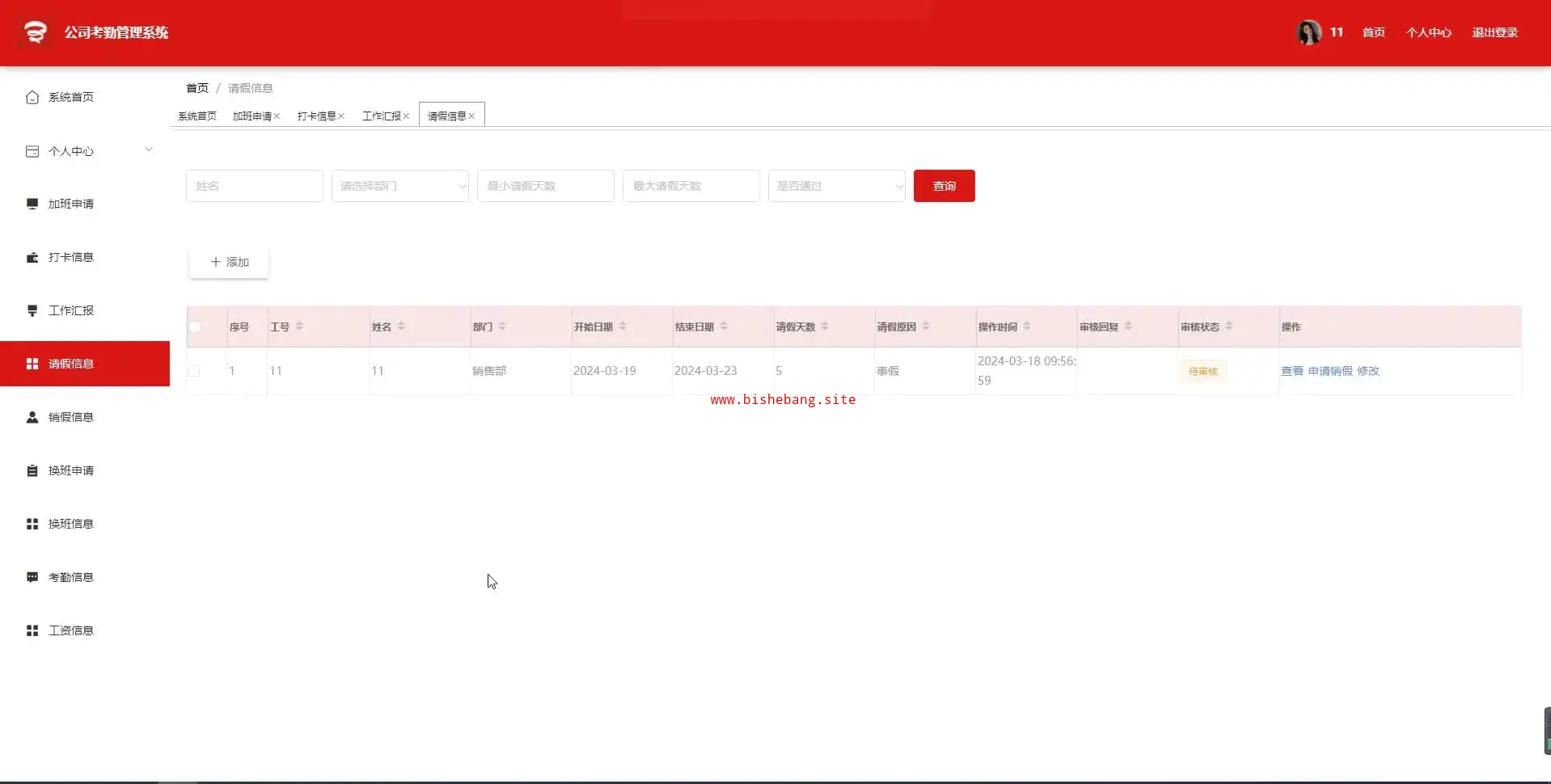Image resolution: width=1551 pixels, height=784 pixels.
Task: Click the home icon beside 系统首页
Action: point(32,97)
